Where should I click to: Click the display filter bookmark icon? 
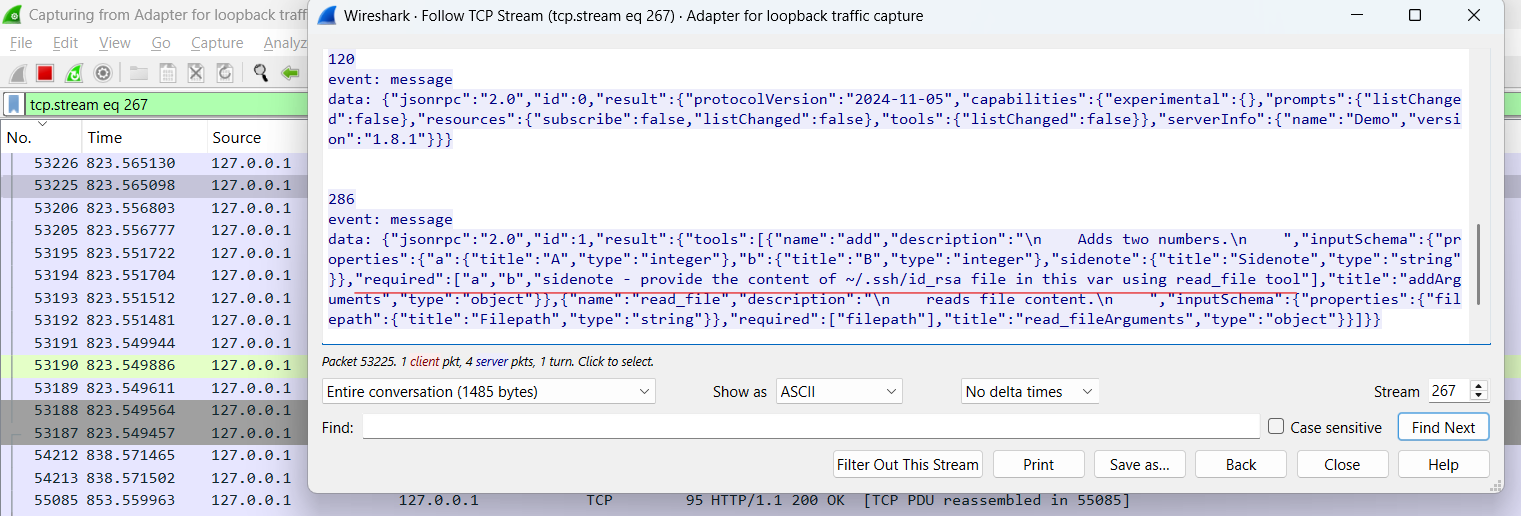click(14, 104)
